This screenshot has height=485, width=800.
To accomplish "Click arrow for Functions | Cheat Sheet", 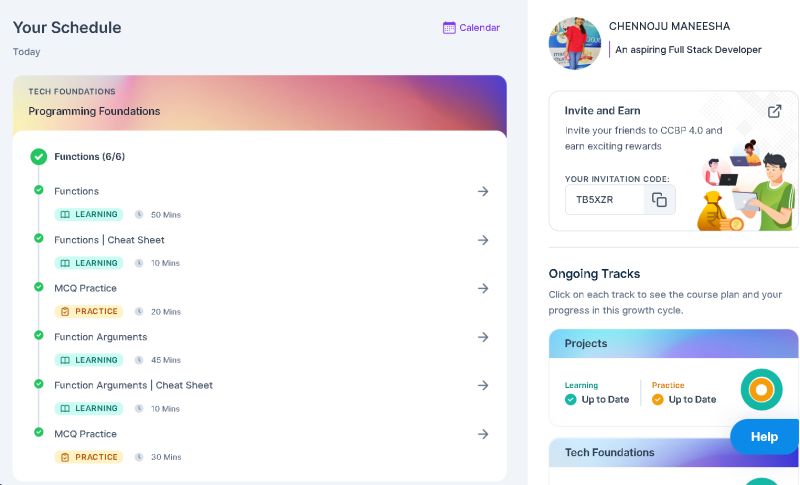I will point(483,240).
